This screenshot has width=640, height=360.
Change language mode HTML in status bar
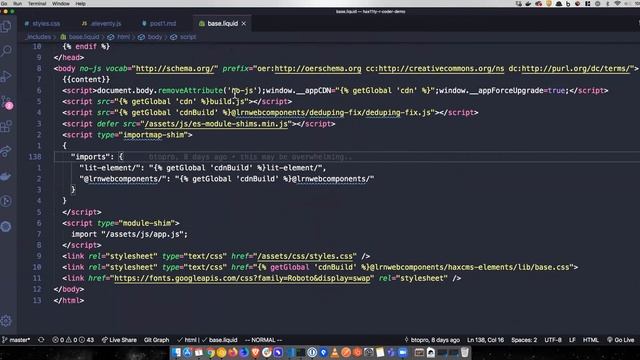click(590, 340)
